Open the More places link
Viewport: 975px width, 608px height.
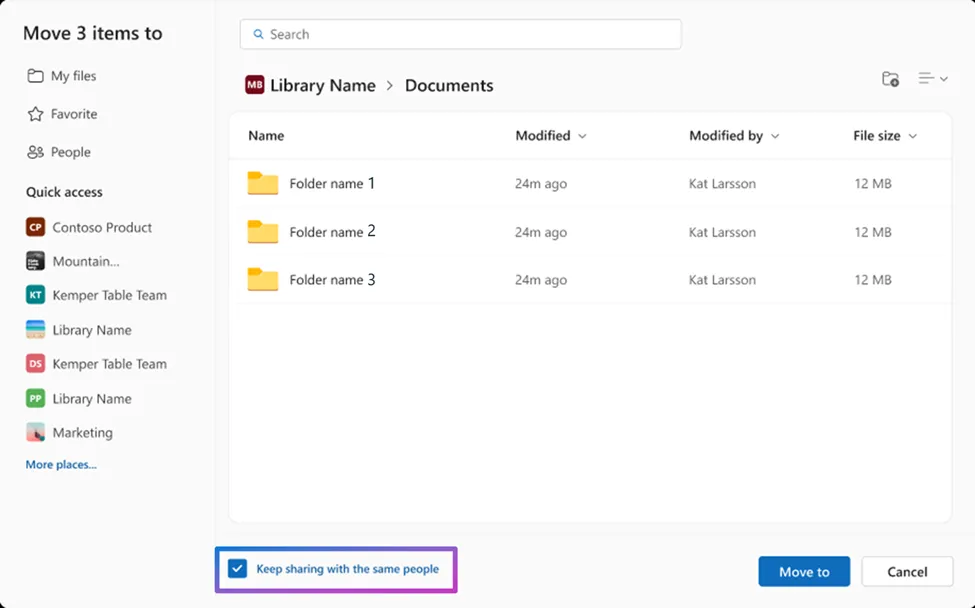[61, 465]
